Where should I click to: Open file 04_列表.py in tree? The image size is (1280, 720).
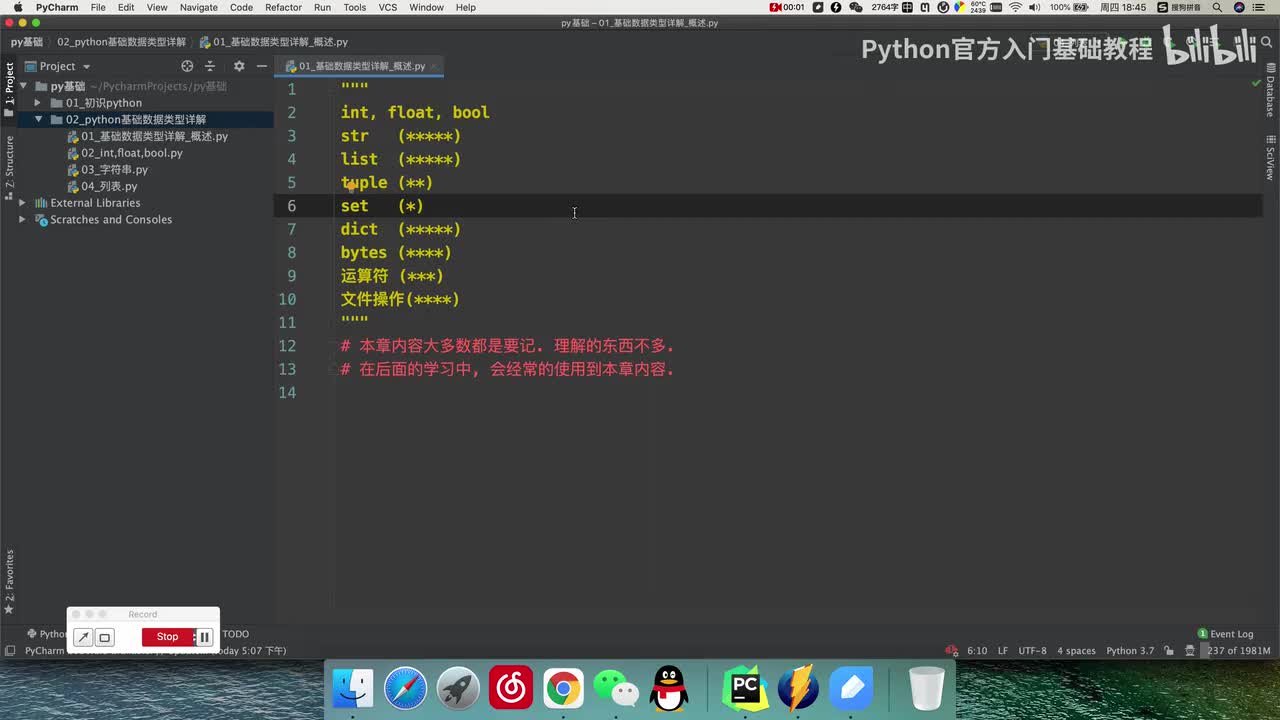click(x=102, y=186)
